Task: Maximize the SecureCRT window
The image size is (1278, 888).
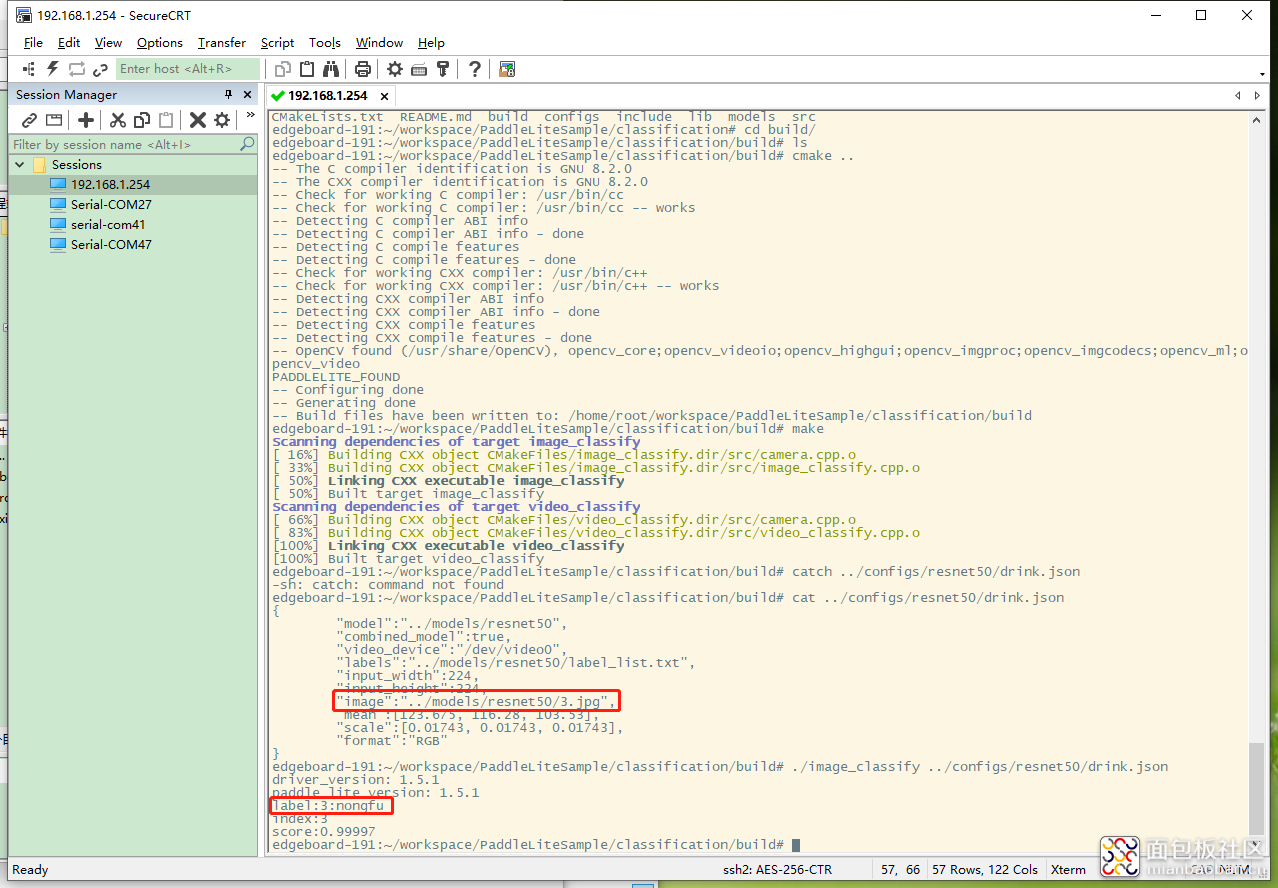Action: pos(1201,15)
